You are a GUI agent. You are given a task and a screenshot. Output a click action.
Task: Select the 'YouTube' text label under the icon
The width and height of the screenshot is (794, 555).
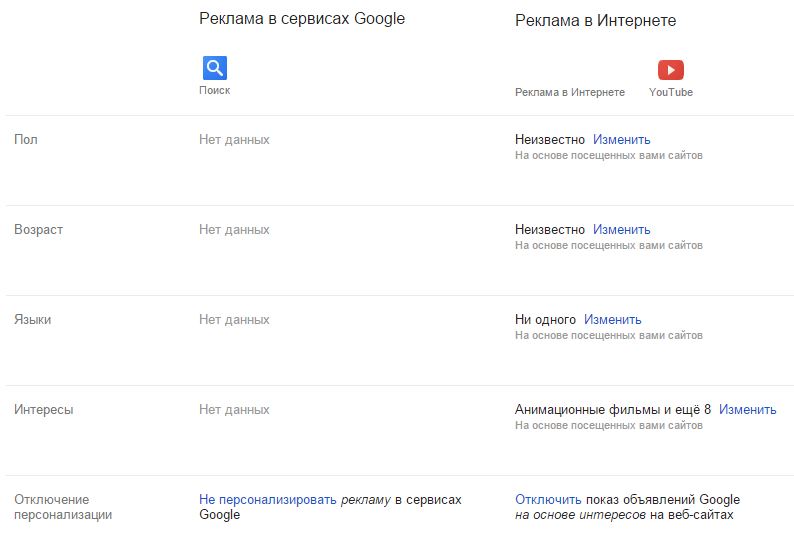(670, 92)
